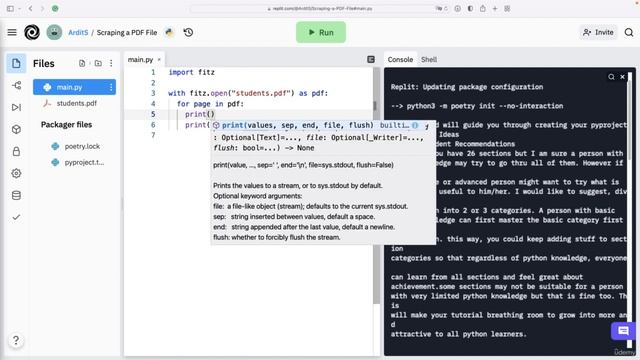Click line 1 import fitz code
640x360 pixels.
click(x=191, y=72)
